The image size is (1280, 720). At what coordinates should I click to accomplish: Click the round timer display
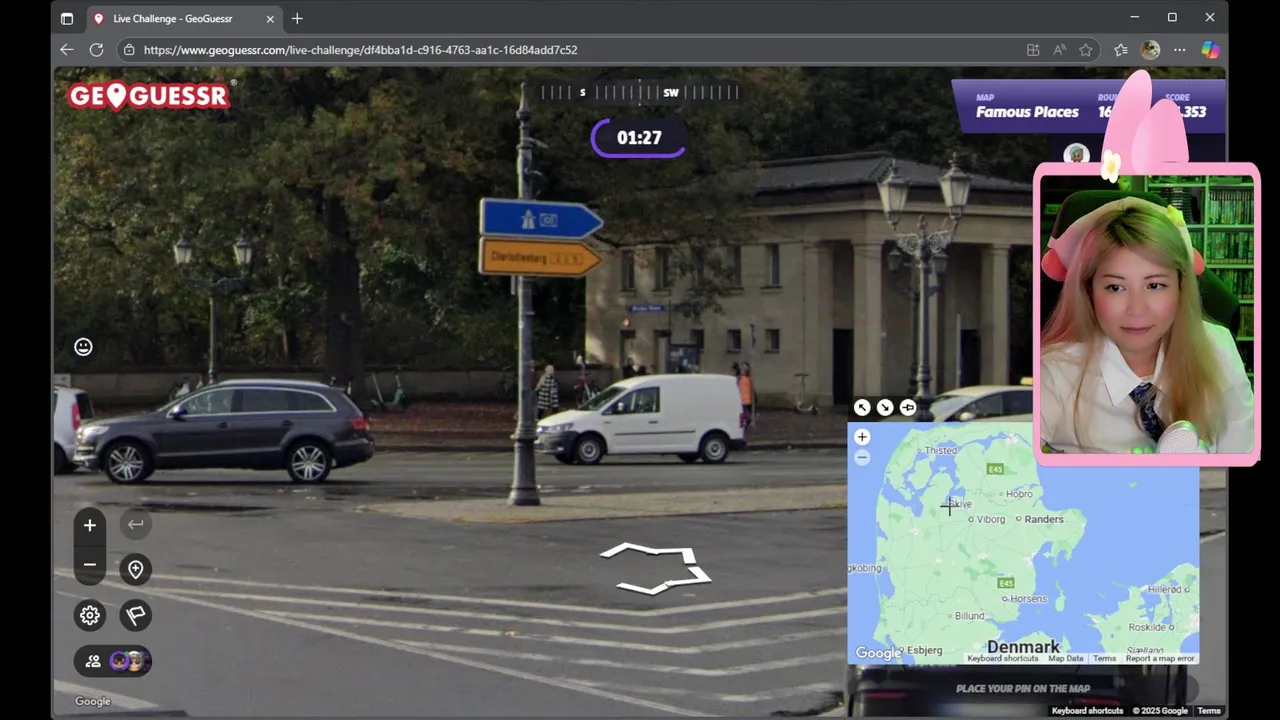pyautogui.click(x=639, y=138)
